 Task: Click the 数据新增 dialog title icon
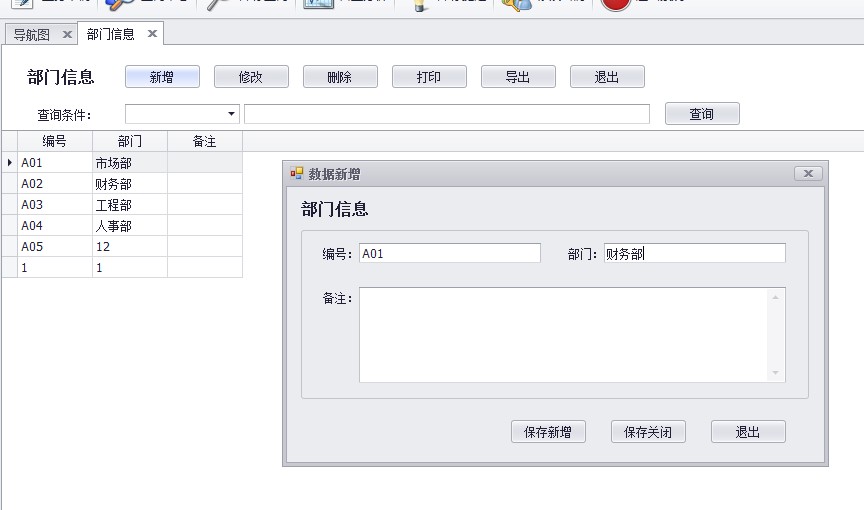[x=296, y=173]
